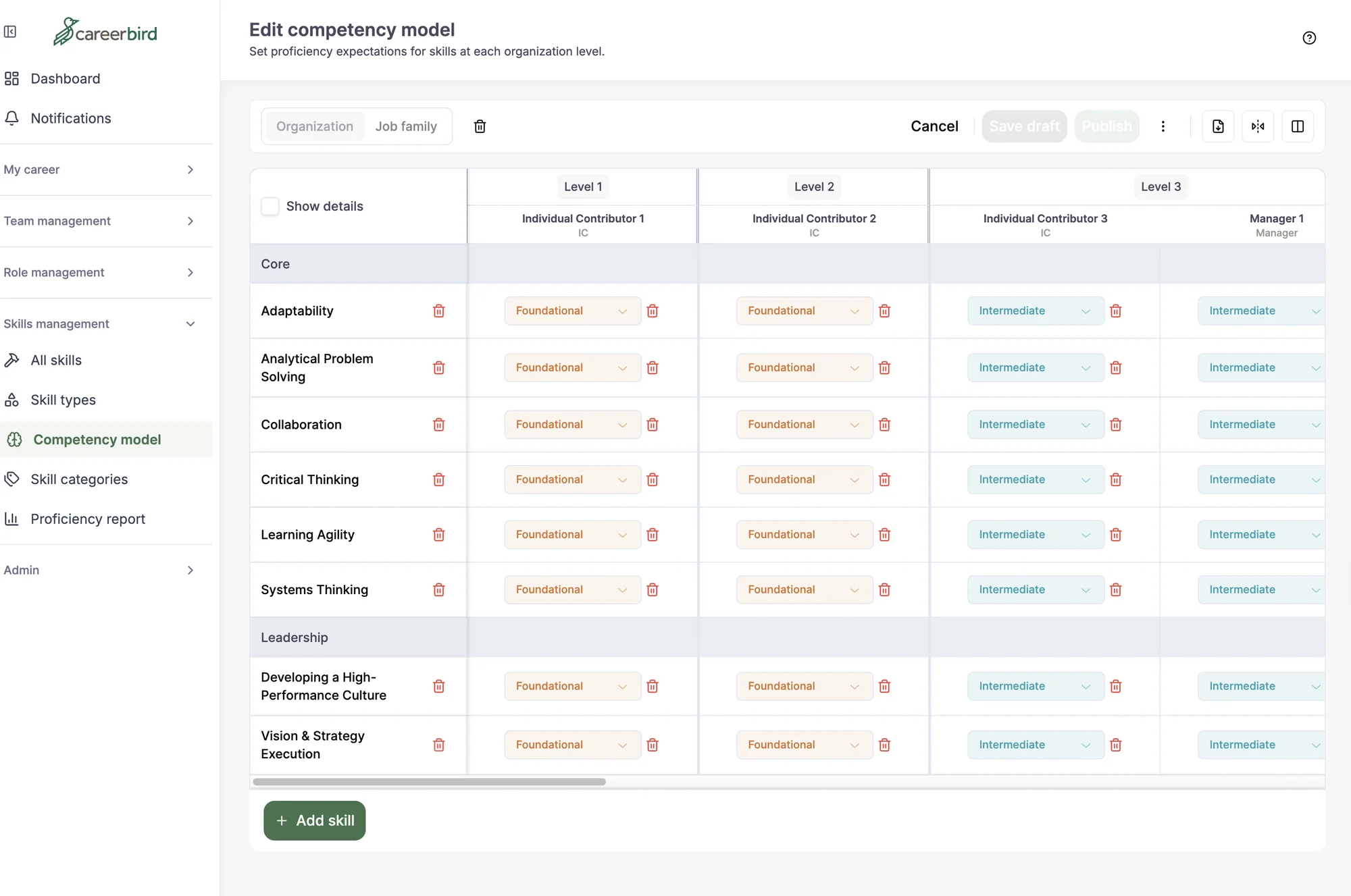Open Proficiency report page
This screenshot has width=1351, height=896.
coord(88,519)
